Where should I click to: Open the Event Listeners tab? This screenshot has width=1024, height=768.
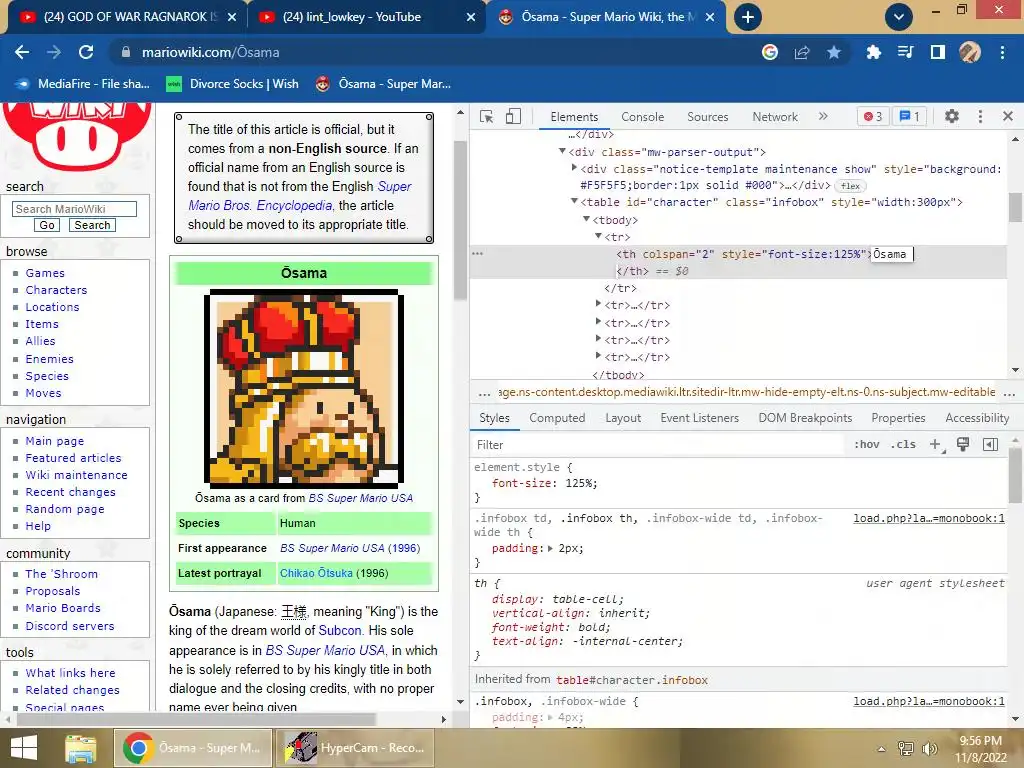pos(699,418)
